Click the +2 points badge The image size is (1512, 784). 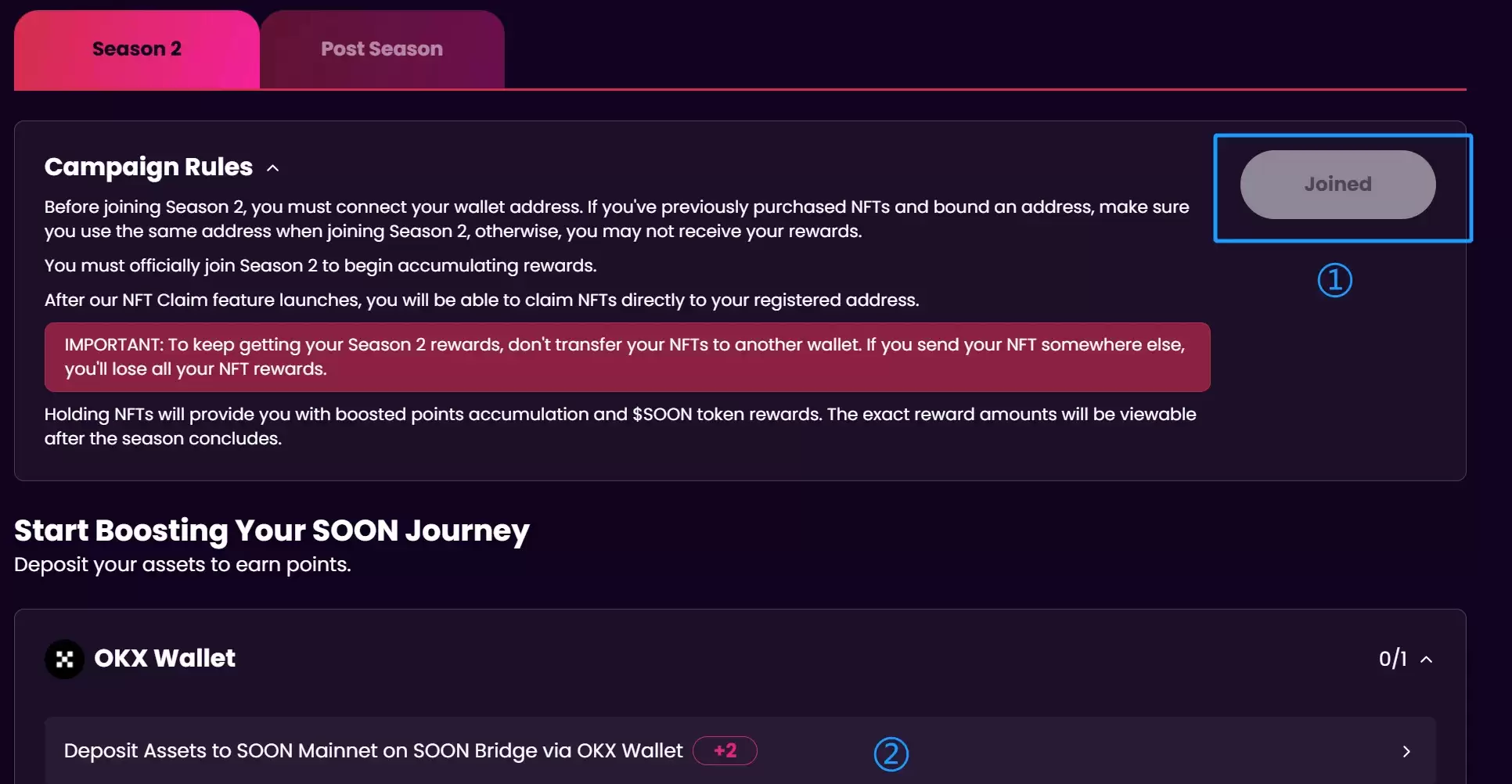[725, 750]
